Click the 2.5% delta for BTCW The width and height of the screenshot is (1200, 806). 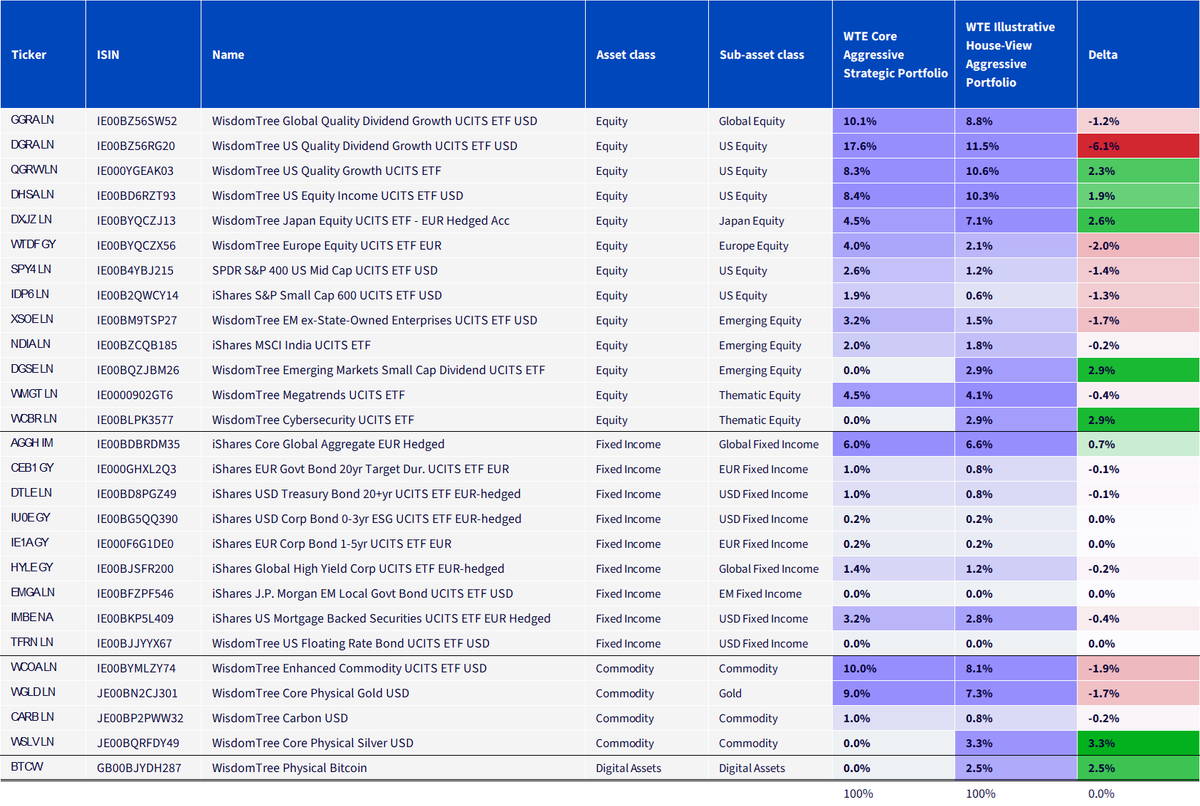pos(1138,768)
